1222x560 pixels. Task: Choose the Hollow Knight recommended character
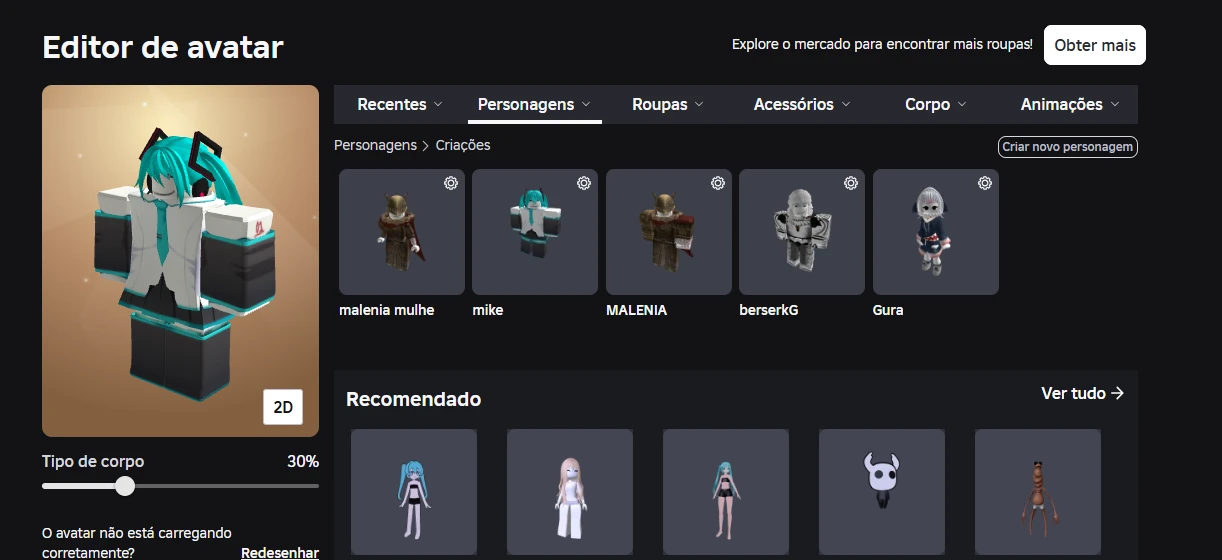(x=881, y=490)
